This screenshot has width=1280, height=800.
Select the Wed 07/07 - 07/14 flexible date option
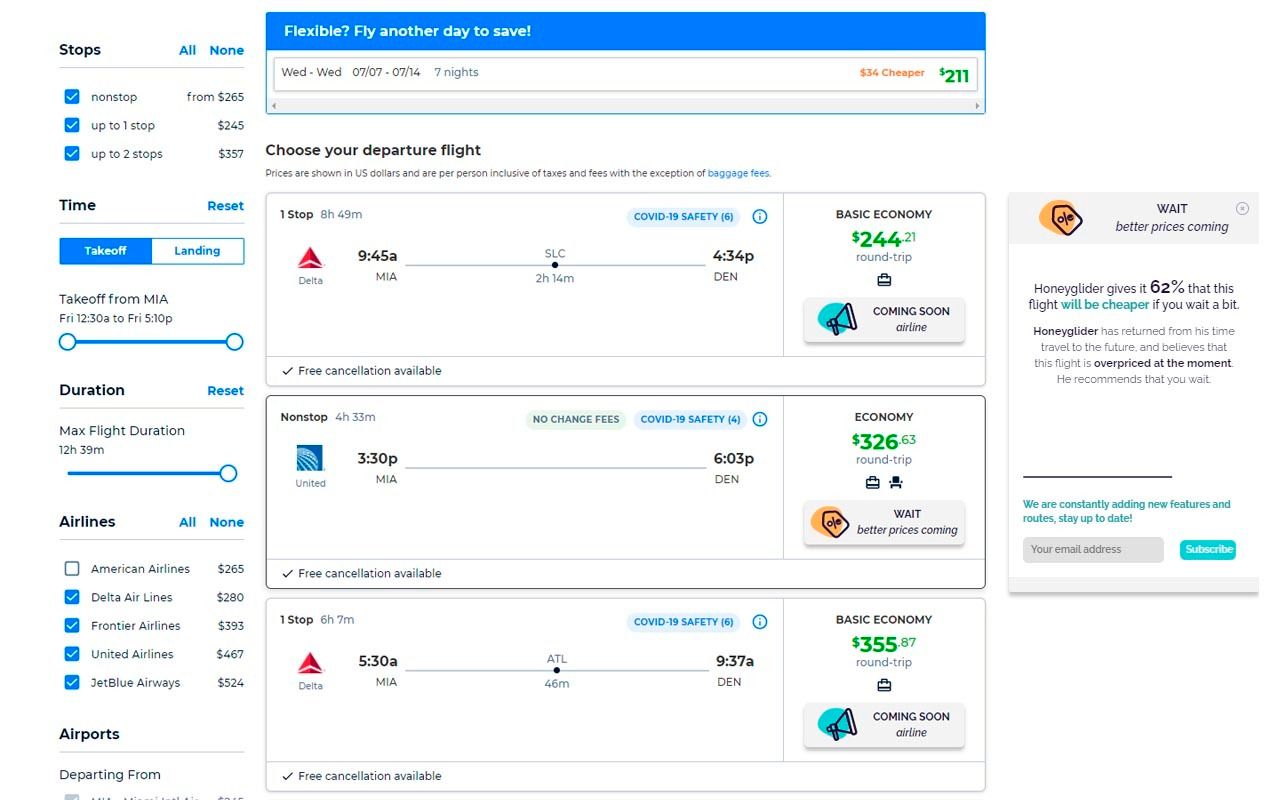tap(625, 73)
